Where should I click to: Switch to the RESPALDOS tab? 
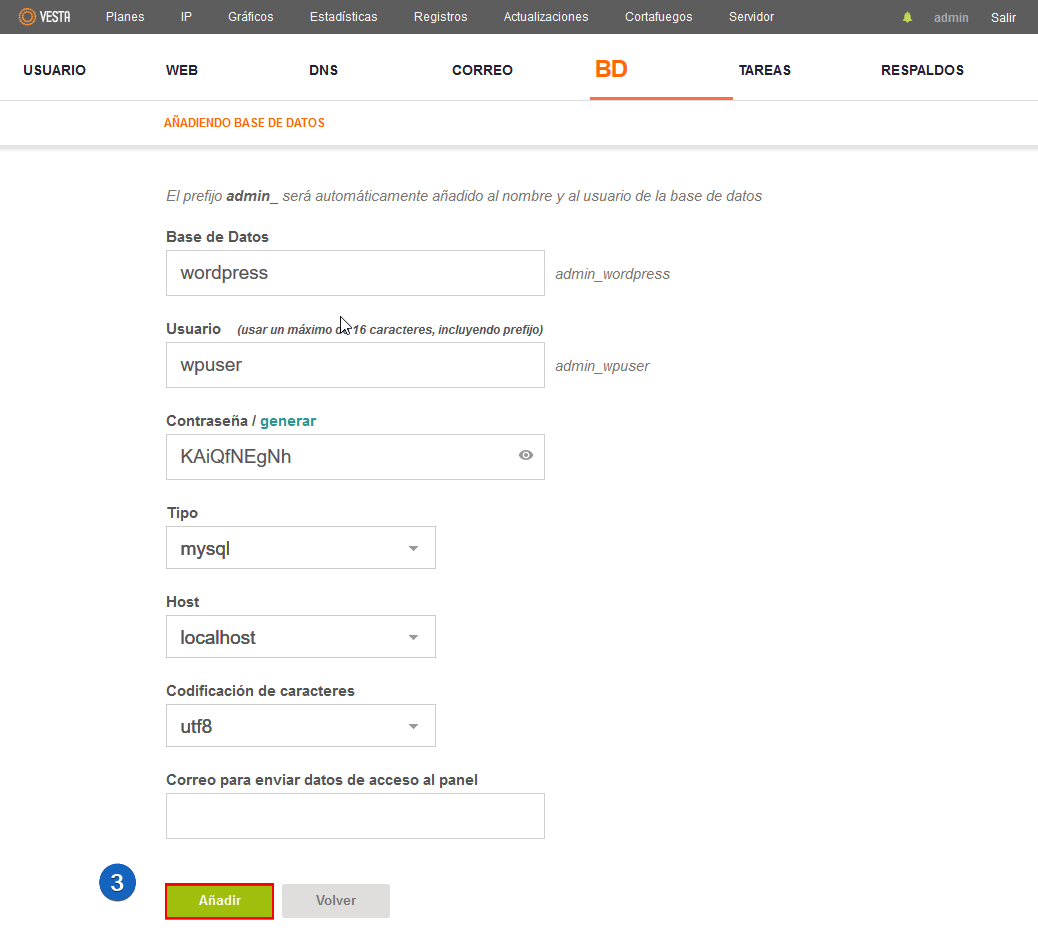[922, 70]
